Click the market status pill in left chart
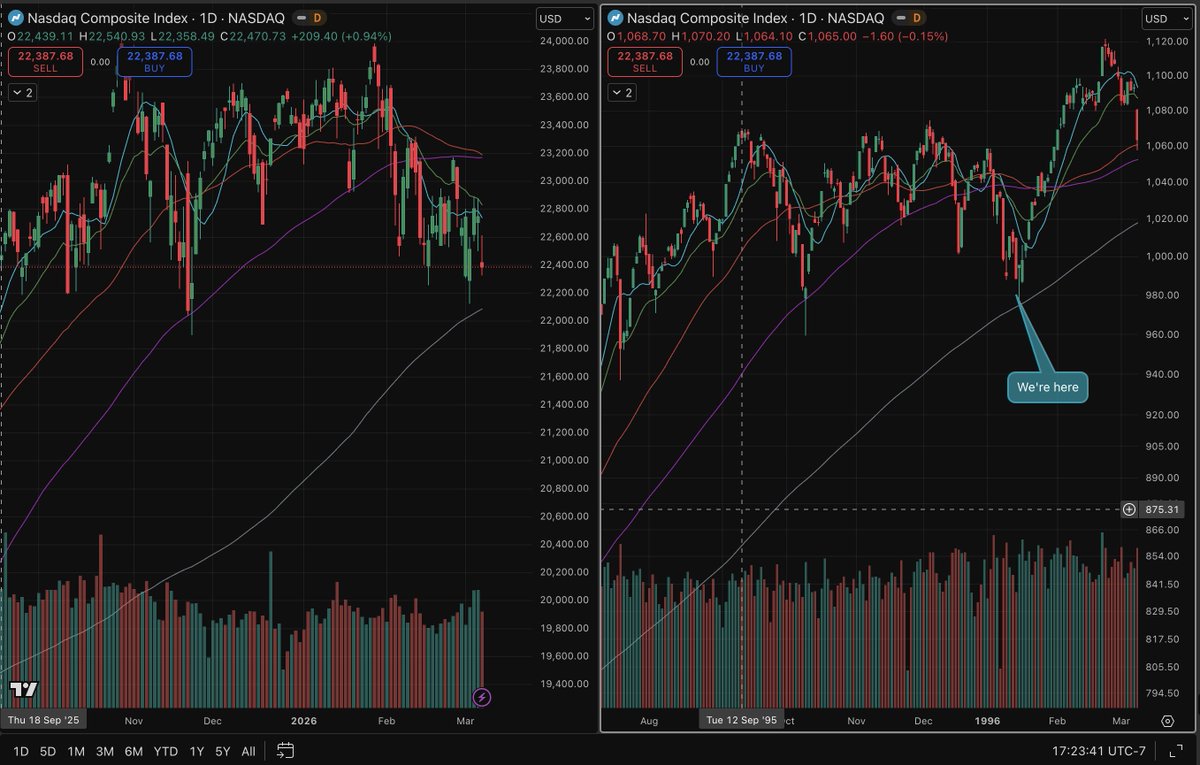 tap(299, 18)
